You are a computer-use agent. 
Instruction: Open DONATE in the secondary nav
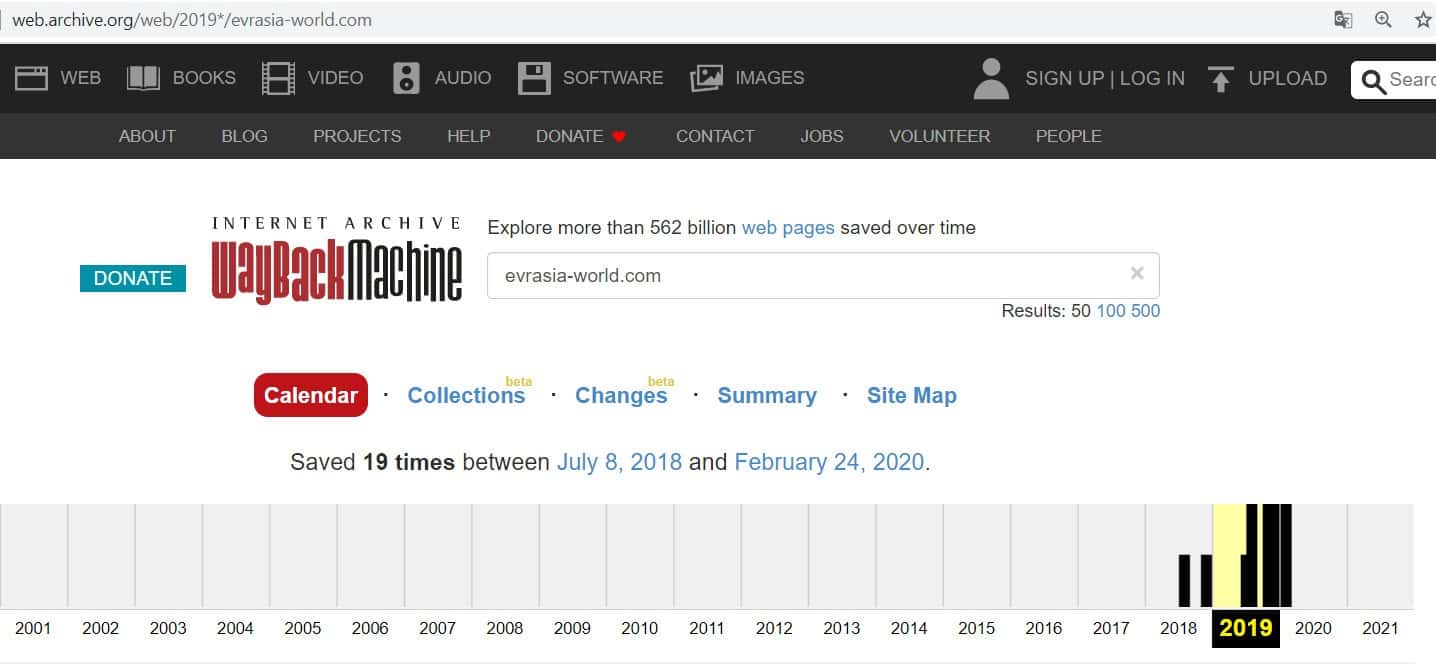click(x=569, y=136)
